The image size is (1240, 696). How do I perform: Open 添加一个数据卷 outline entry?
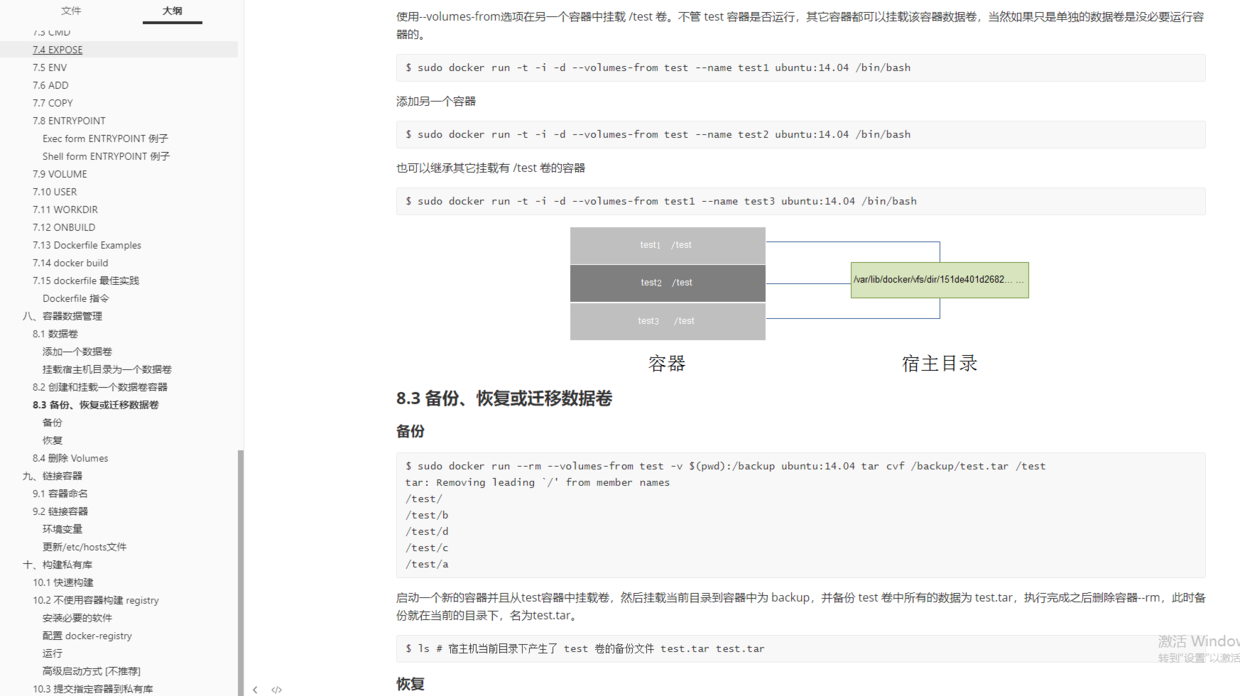(x=77, y=352)
